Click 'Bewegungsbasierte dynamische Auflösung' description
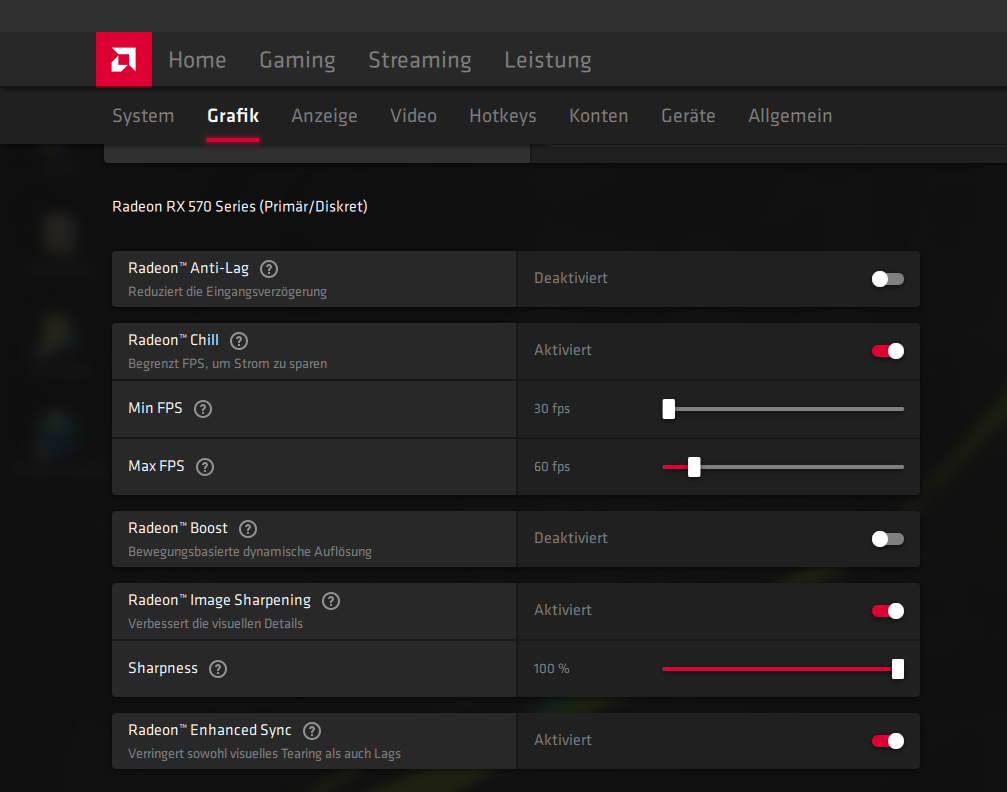The width and height of the screenshot is (1007, 792). pyautogui.click(x=250, y=552)
